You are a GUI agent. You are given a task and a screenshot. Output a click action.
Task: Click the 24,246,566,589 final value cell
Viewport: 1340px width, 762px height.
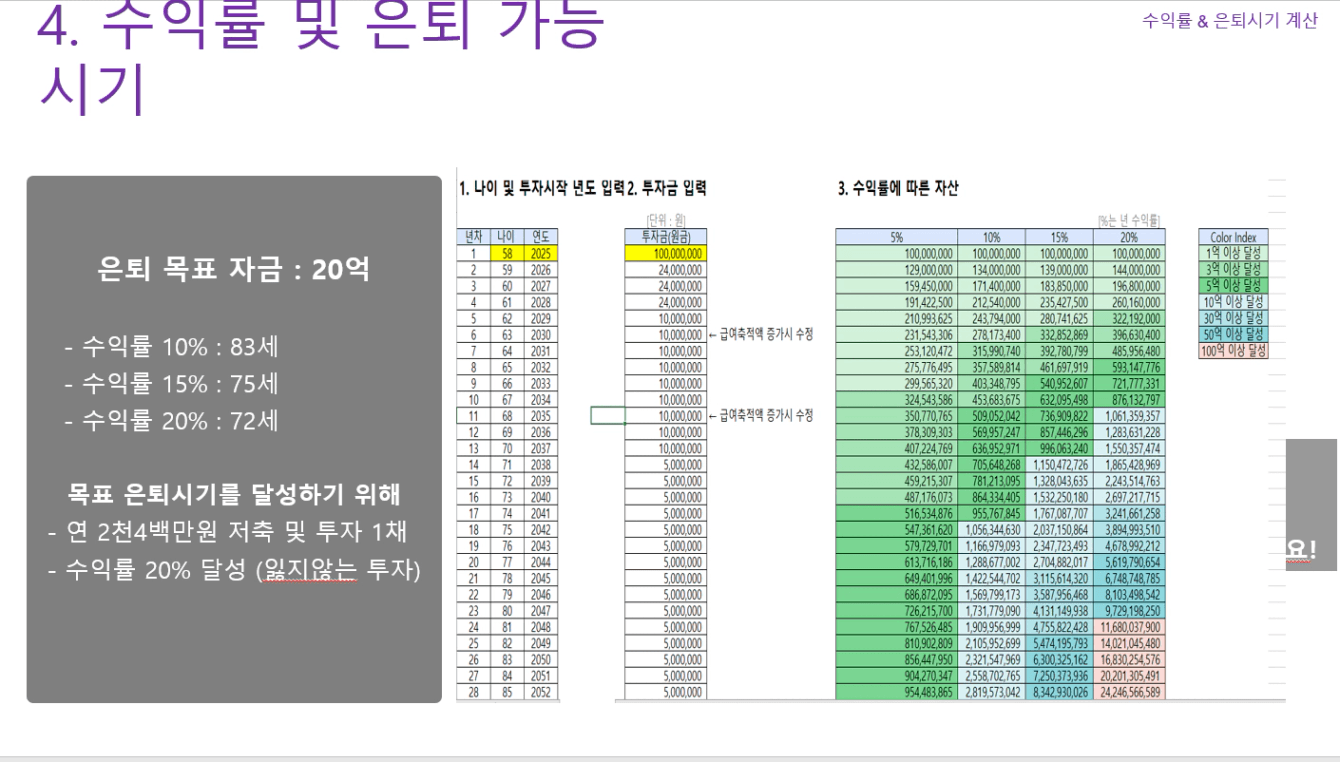(1130, 692)
